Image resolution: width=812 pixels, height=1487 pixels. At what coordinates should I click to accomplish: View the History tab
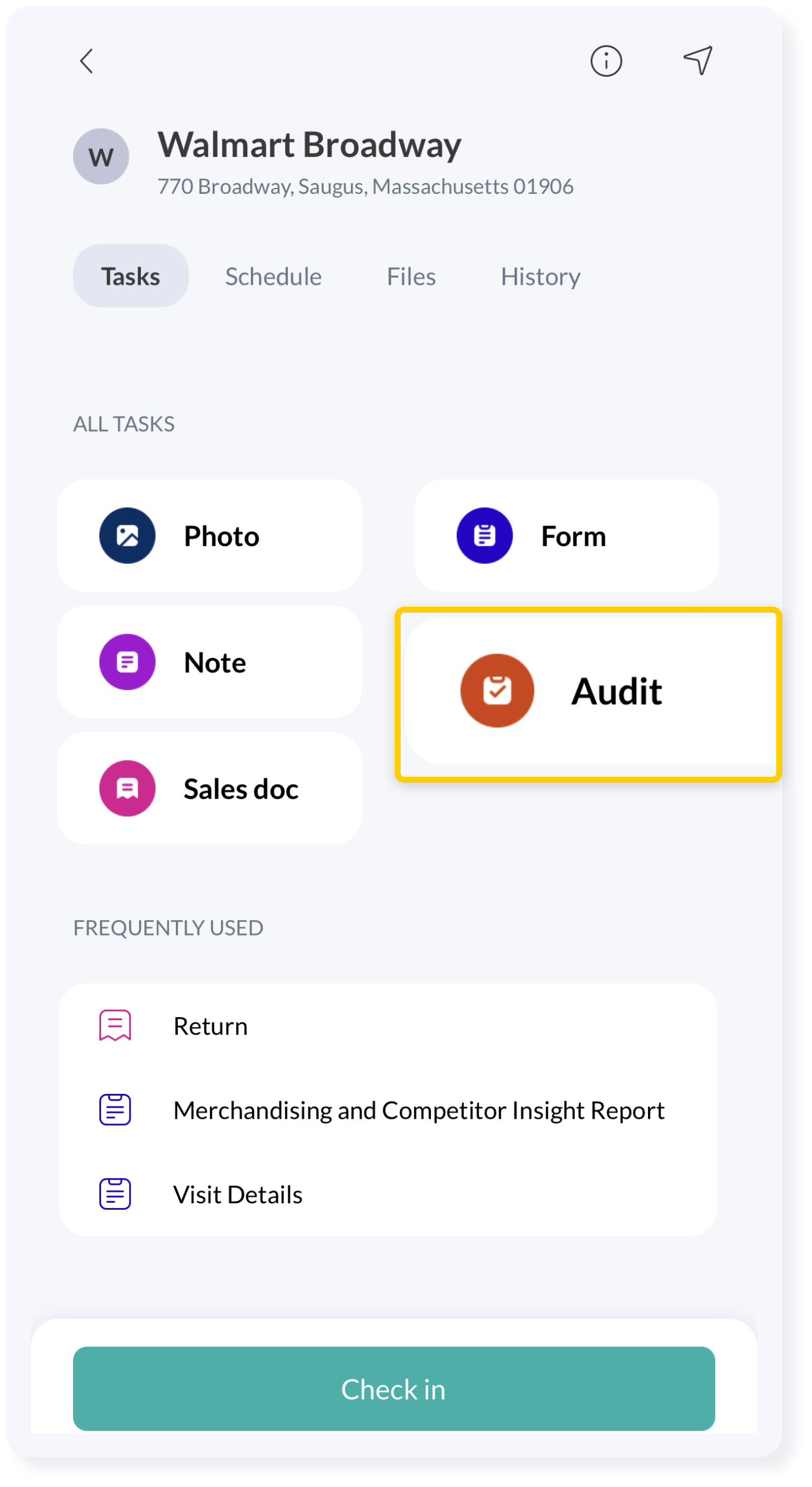540,277
